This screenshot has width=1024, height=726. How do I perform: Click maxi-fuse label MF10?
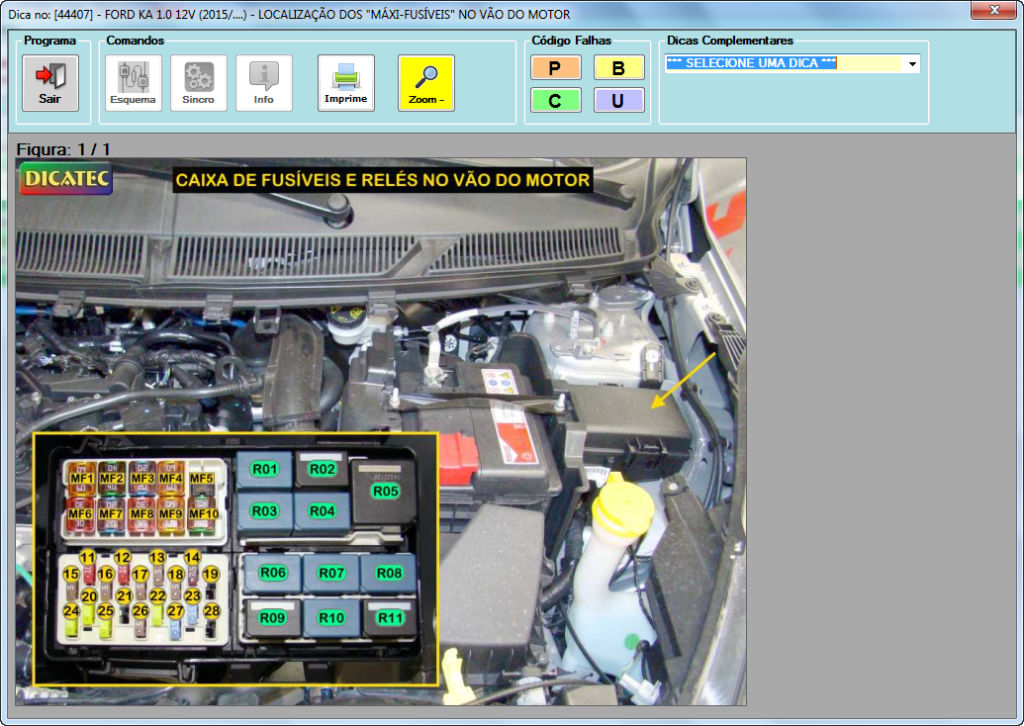(x=204, y=514)
